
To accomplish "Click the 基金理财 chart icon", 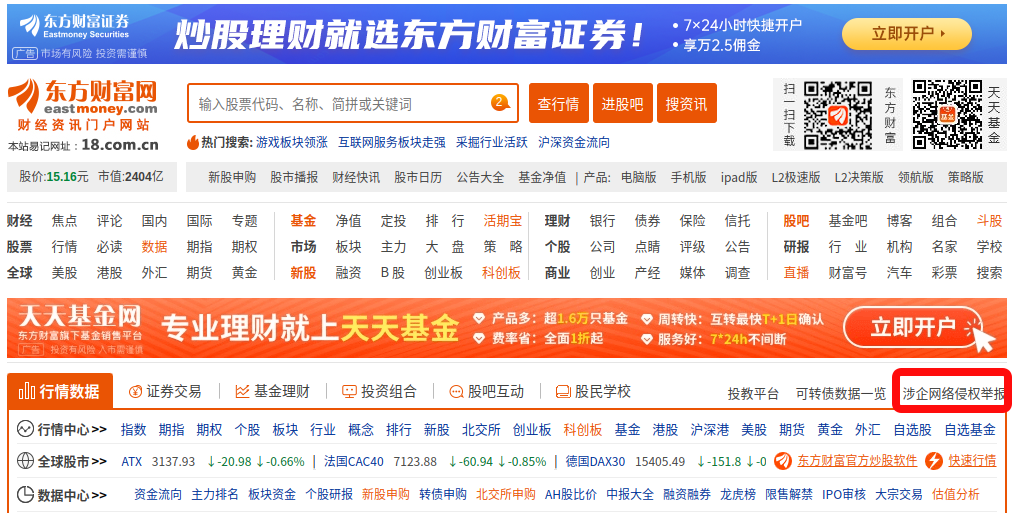I will click(242, 392).
